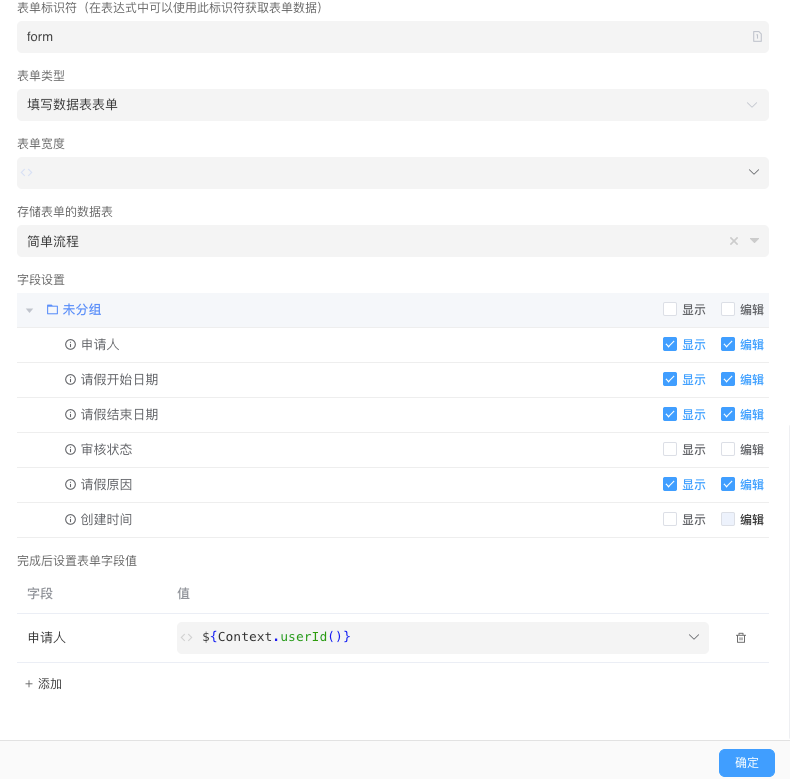
Task: Collapse the 未分组 group triangle
Action: [x=30, y=311]
